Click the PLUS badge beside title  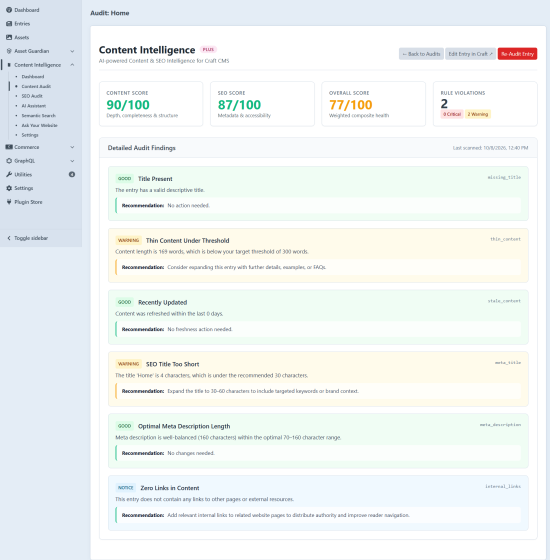(x=208, y=50)
